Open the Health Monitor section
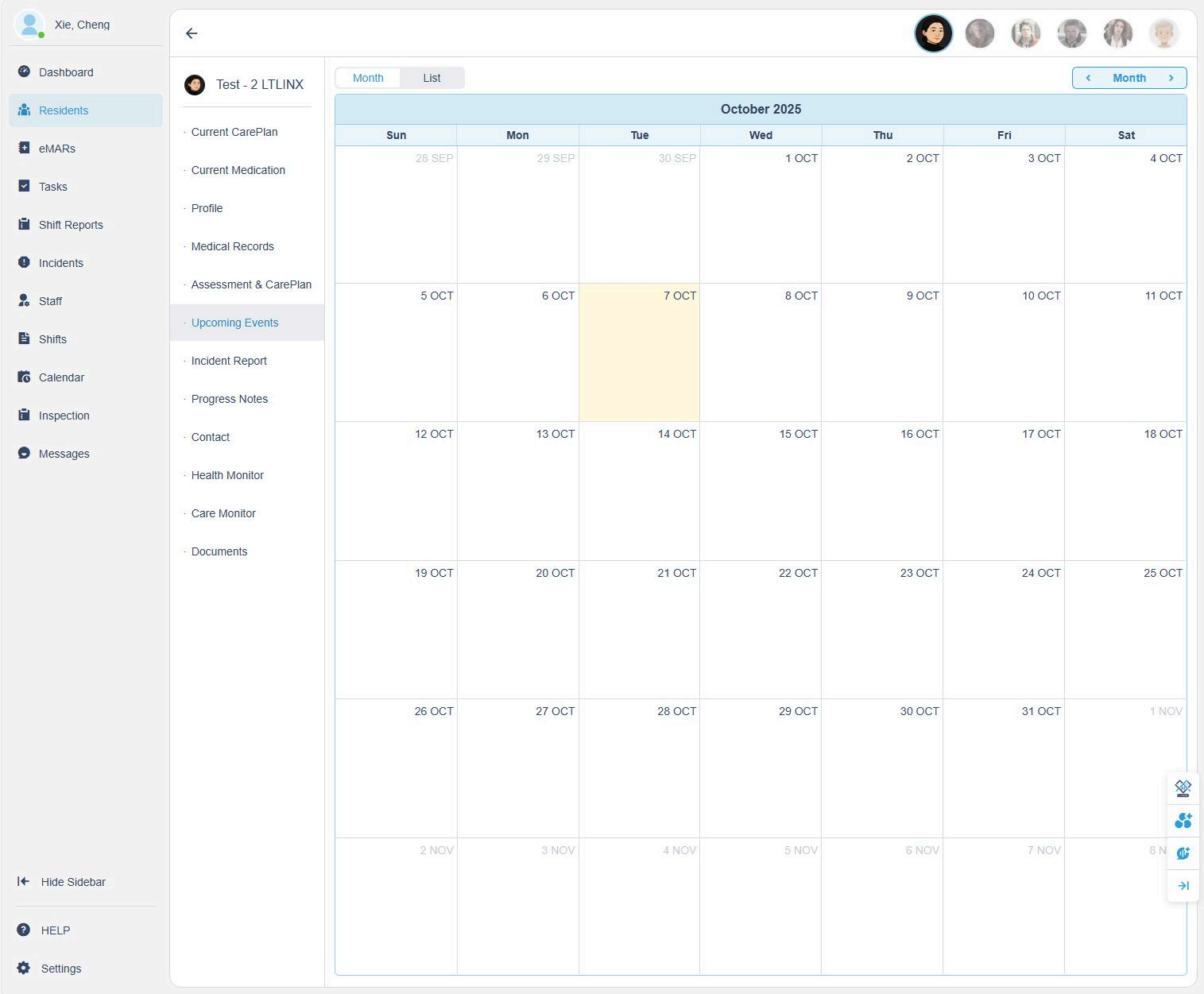This screenshot has width=1204, height=994. (227, 475)
